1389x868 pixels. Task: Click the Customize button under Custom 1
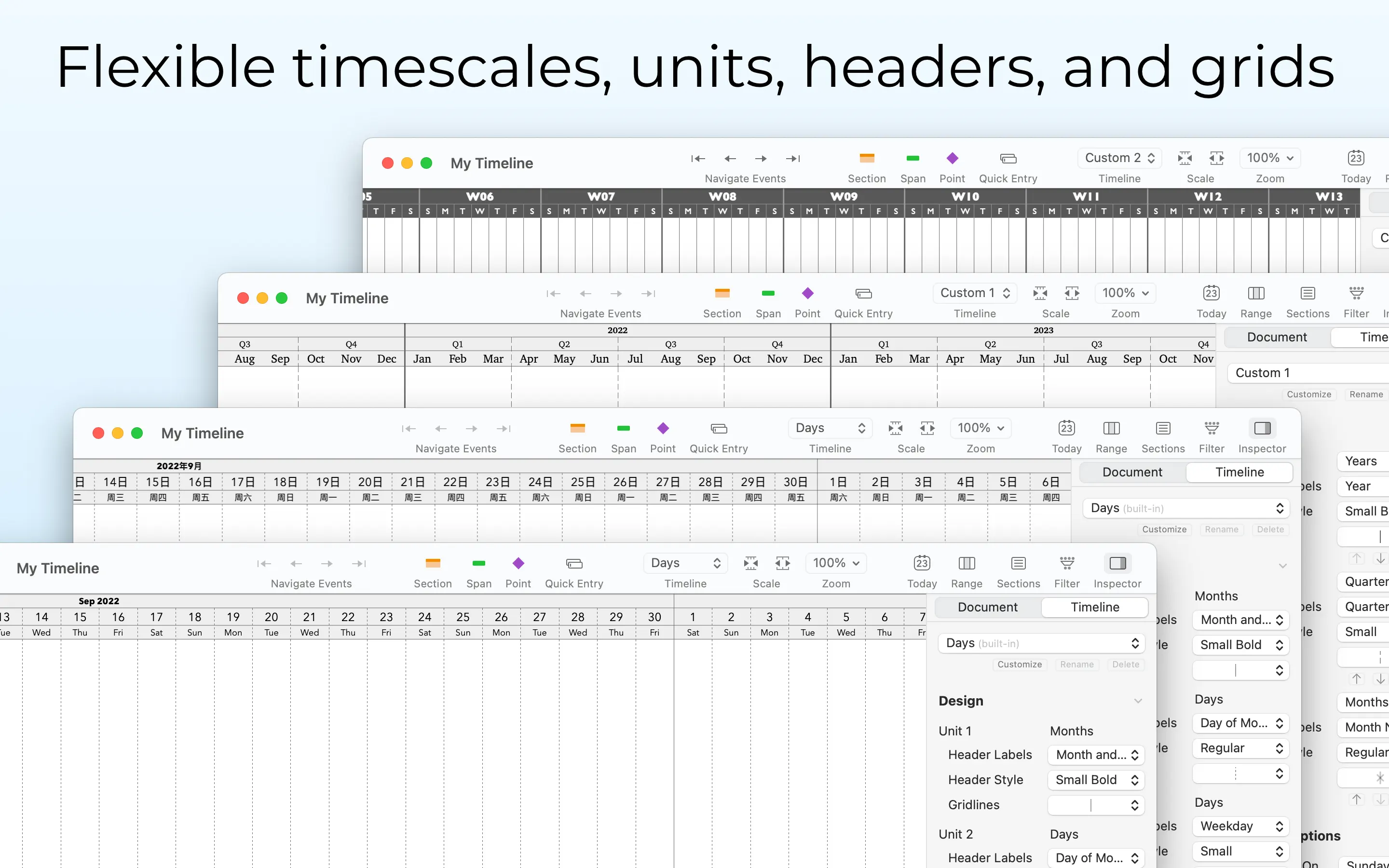pos(1308,394)
